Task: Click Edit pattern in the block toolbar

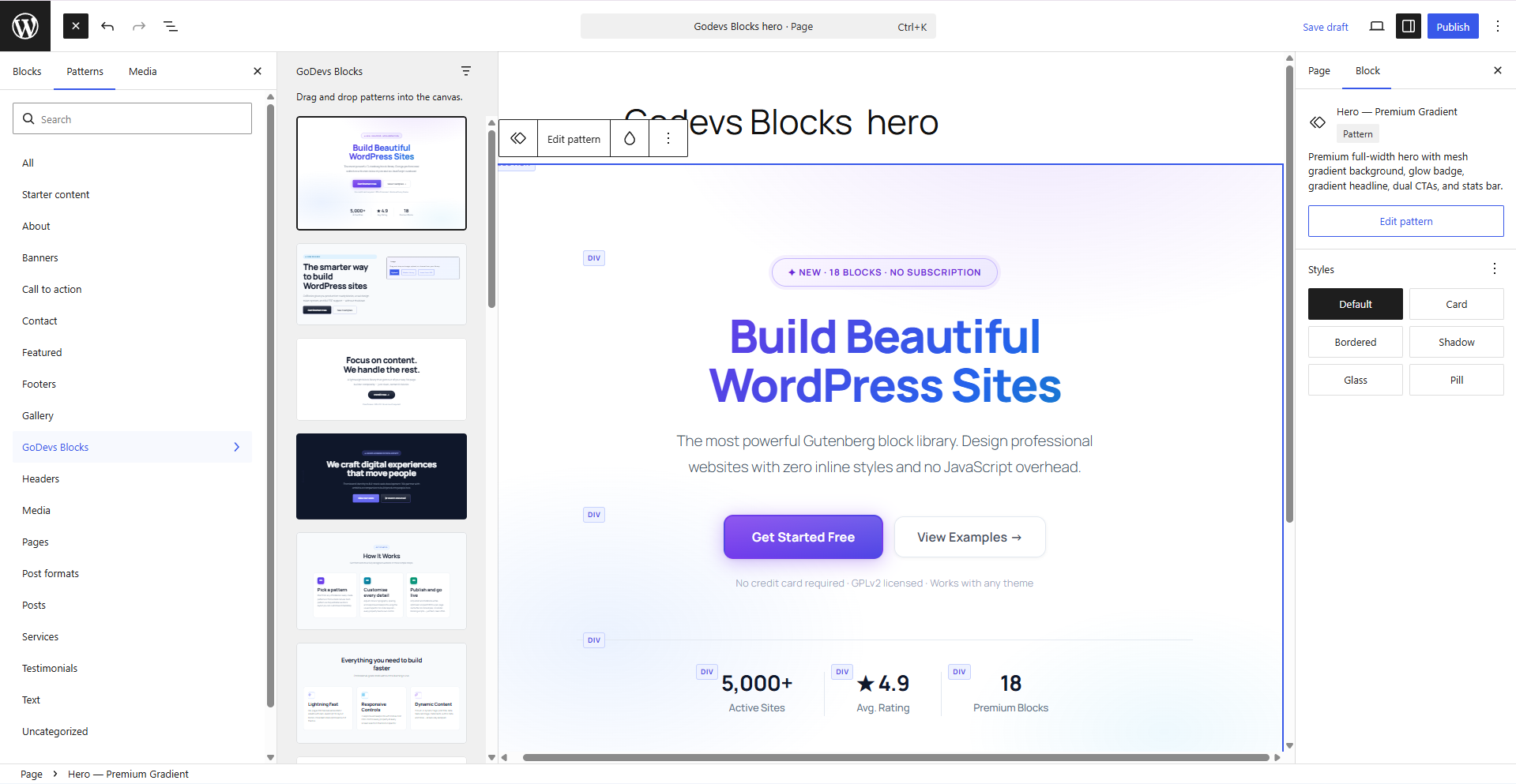Action: 574,139
